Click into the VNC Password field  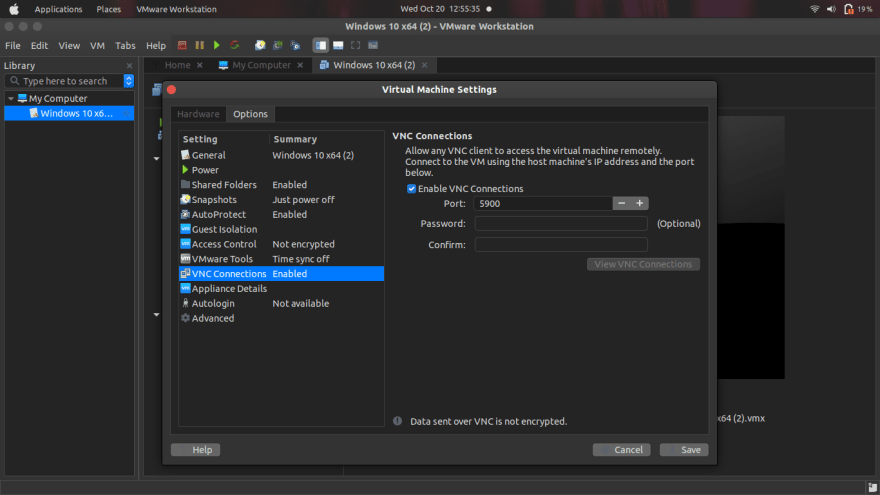pyautogui.click(x=561, y=223)
